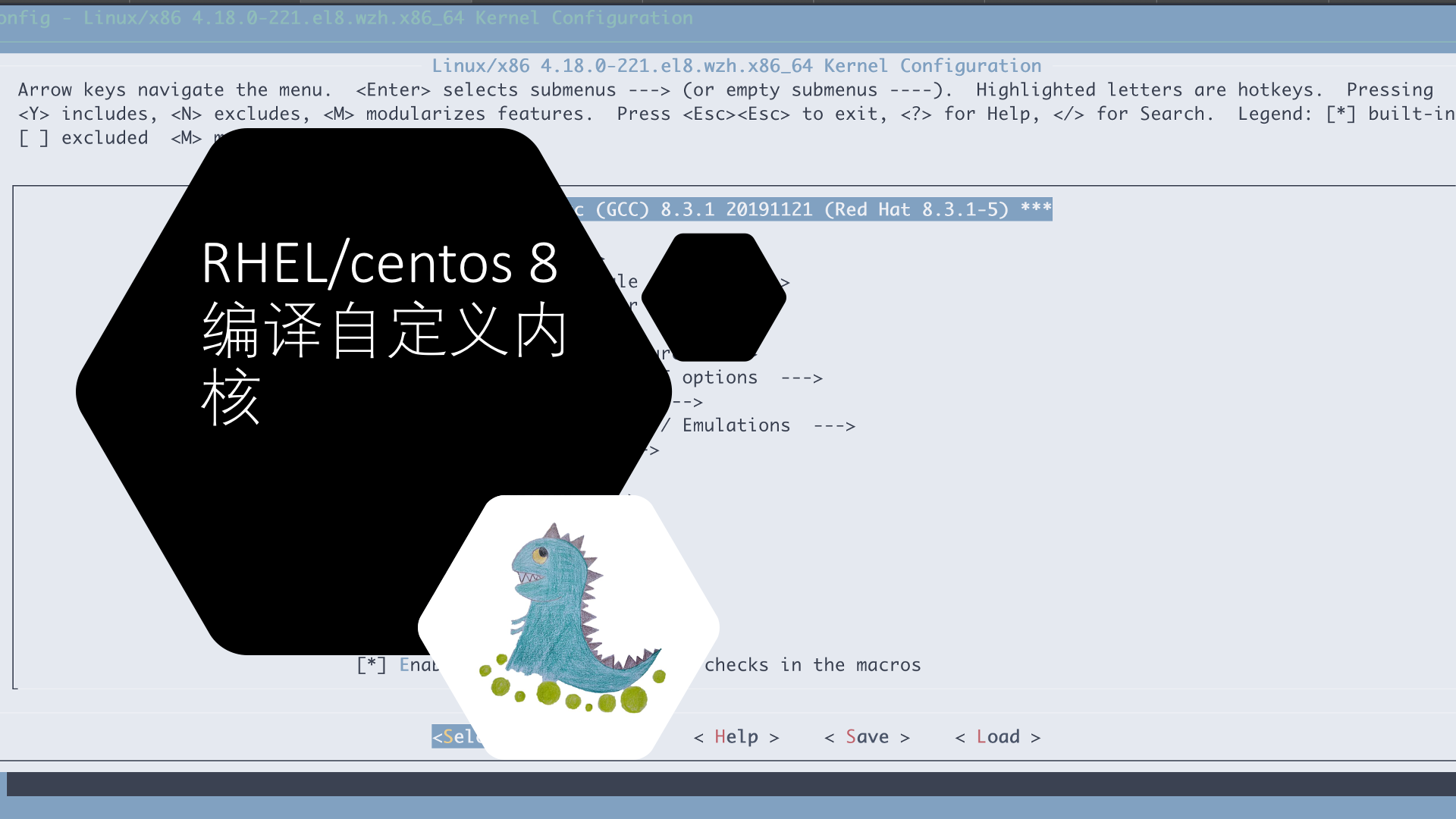
Task: Click the centered Kernel Configuration dialog title
Action: click(736, 66)
